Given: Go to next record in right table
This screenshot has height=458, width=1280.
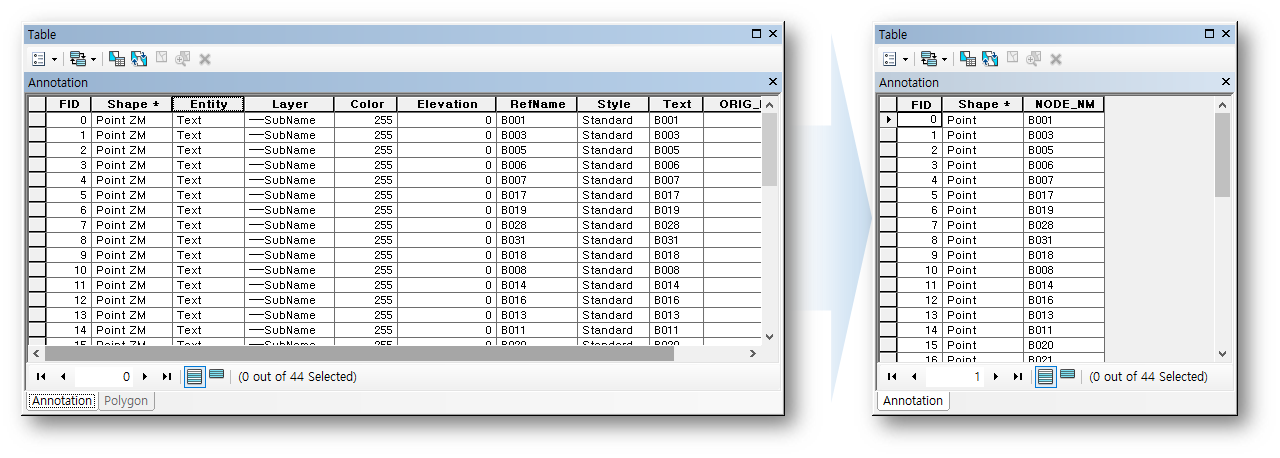Looking at the screenshot, I should tap(995, 377).
